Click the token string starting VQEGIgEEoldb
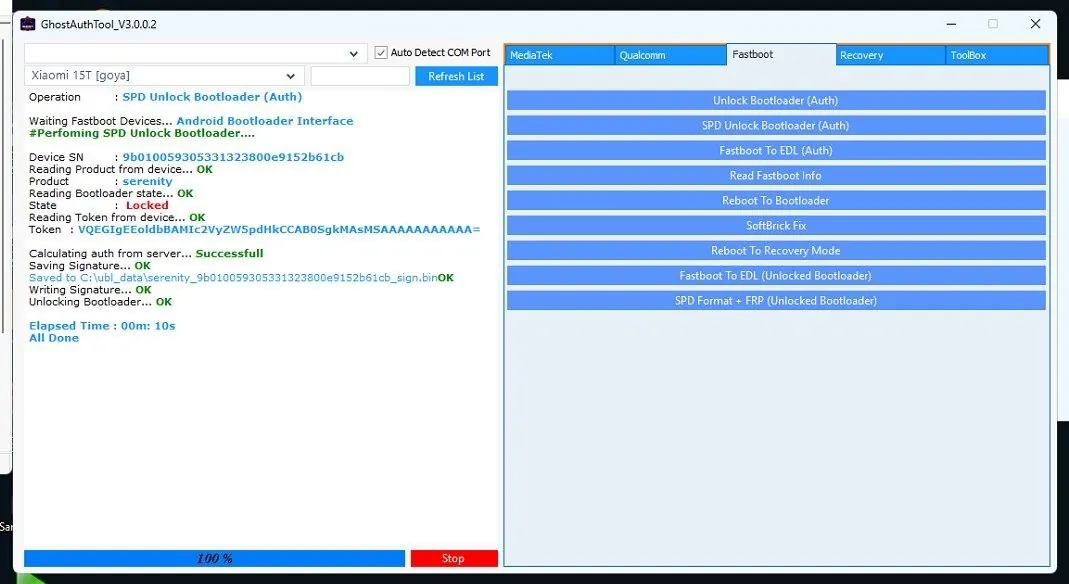Image resolution: width=1069 pixels, height=584 pixels. click(x=279, y=230)
